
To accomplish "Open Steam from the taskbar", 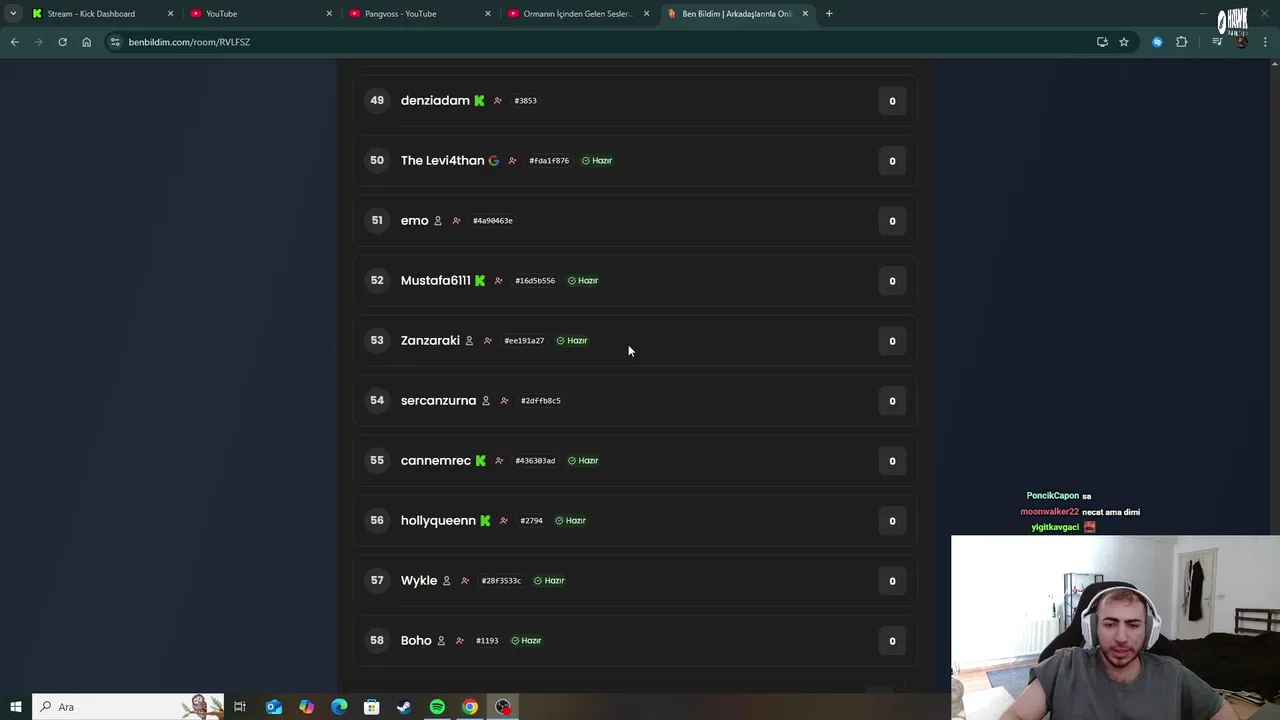I will click(x=404, y=707).
